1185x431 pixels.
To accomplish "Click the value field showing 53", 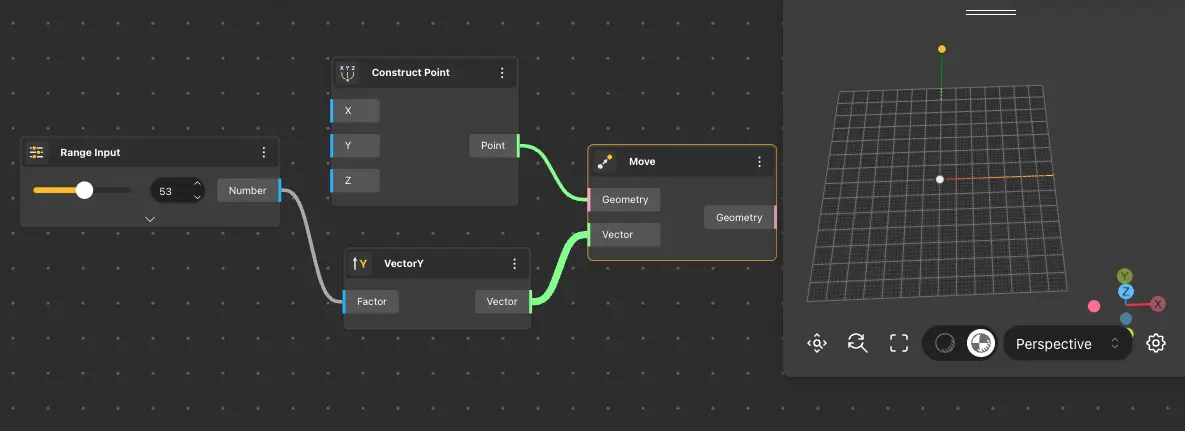I will tap(166, 190).
